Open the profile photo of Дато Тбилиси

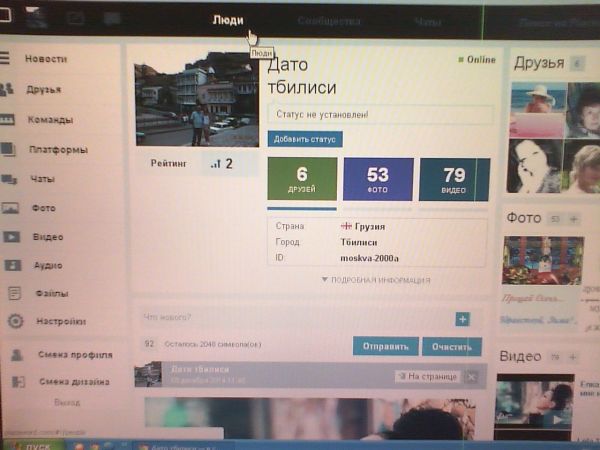click(x=196, y=99)
